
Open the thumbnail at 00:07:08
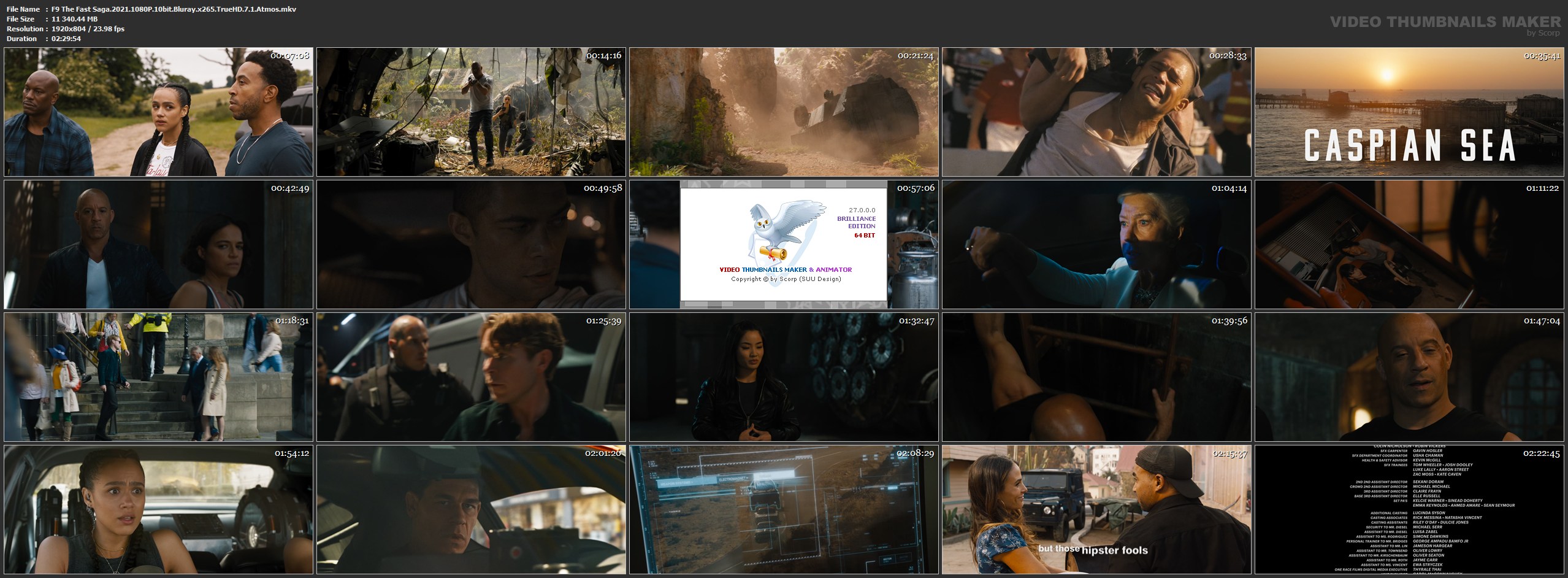158,112
